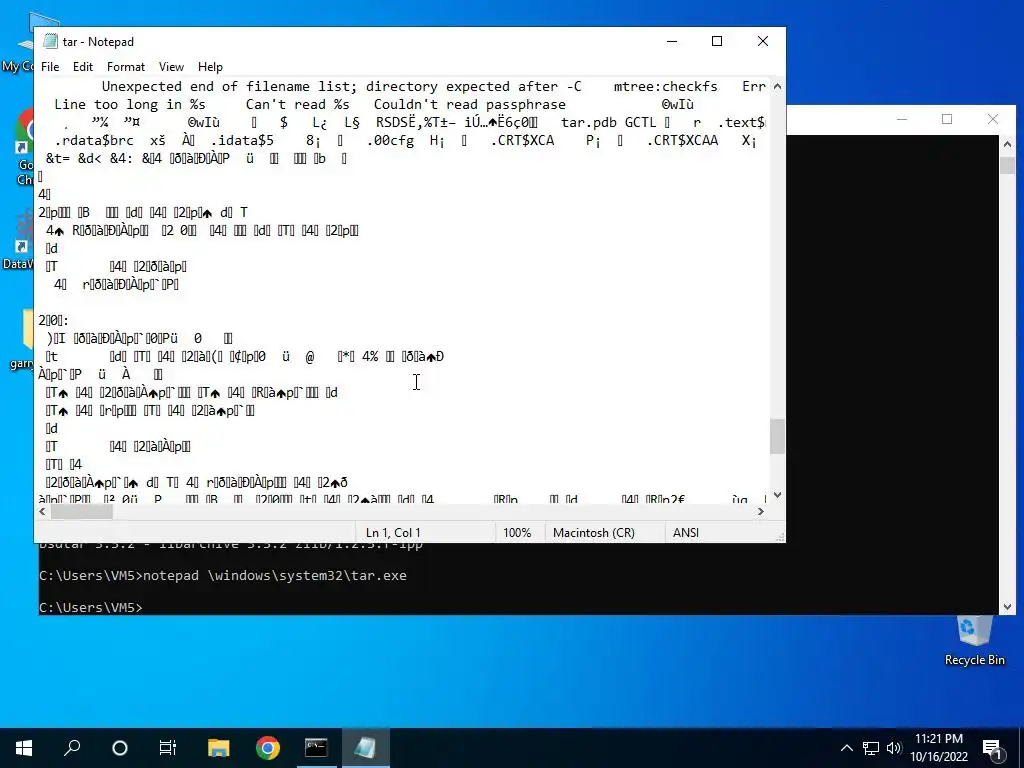Minimize the Command Prompt window behind Notepad
The image size is (1024, 768).
(x=902, y=119)
